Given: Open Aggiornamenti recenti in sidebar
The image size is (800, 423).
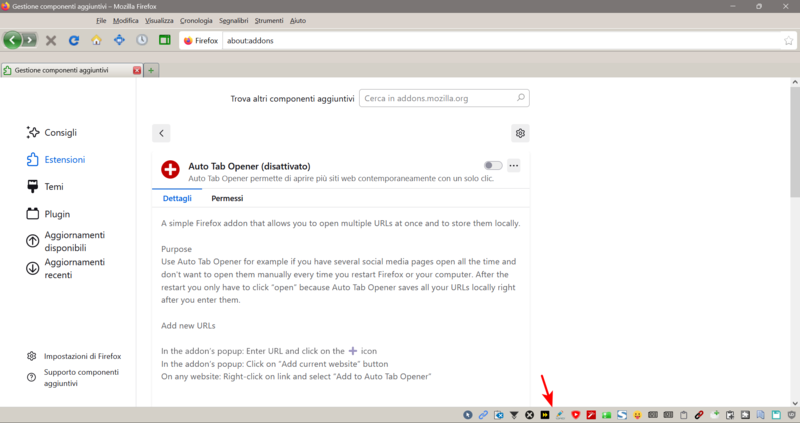Looking at the screenshot, I should (x=65, y=268).
